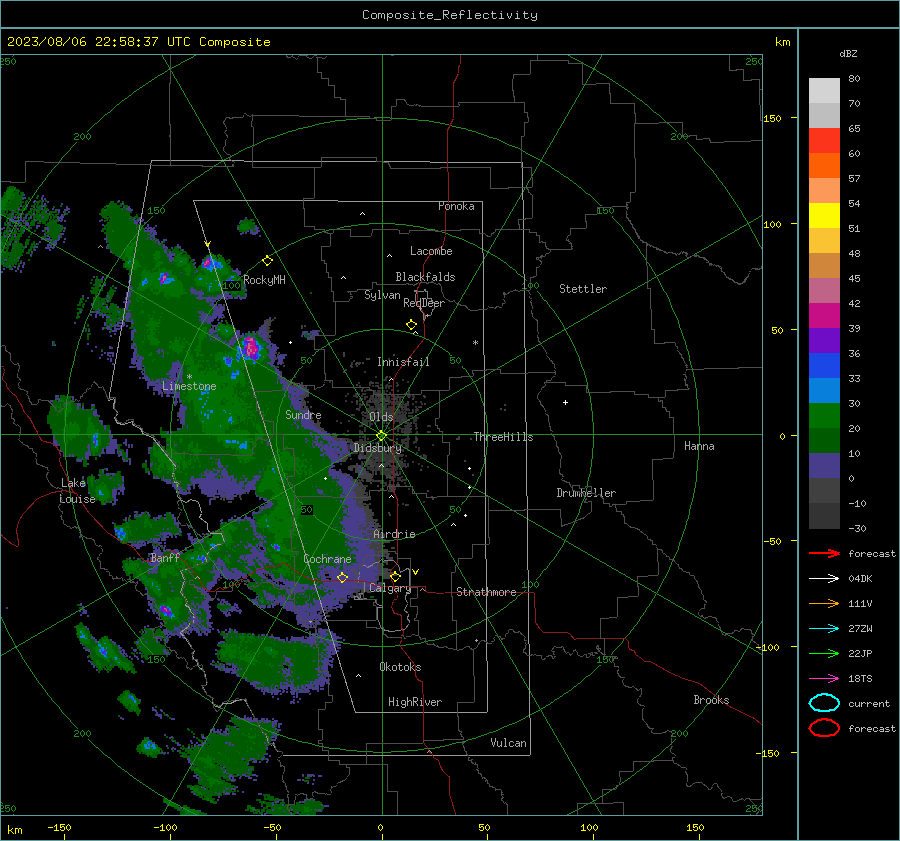Click the 27ZW legend label
Screen dimensions: 900x841
(860, 629)
